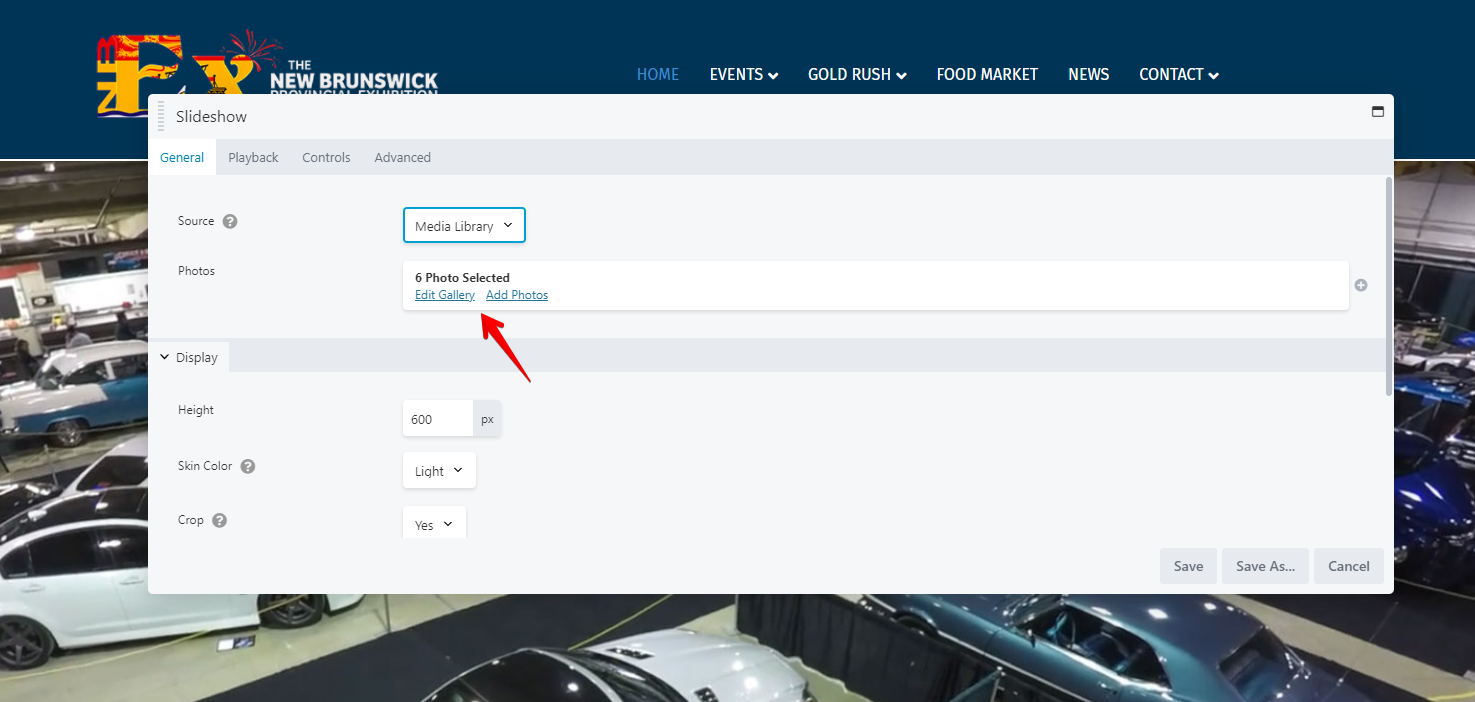Open the News page
This screenshot has height=702, width=1475.
click(1088, 74)
